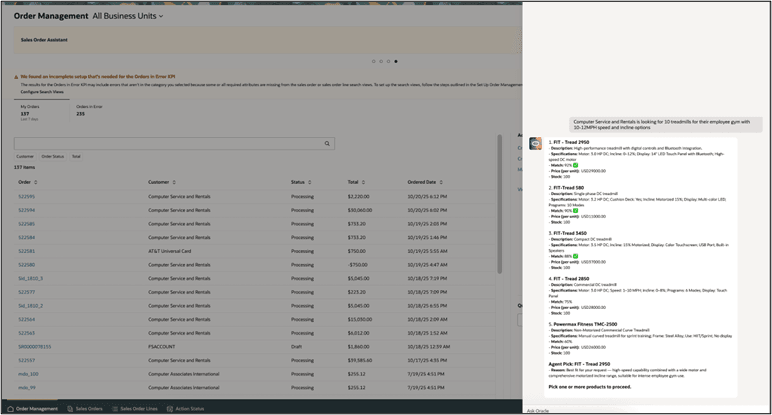Select the third carousel dot
Screen dimensions: 772x415
click(x=388, y=62)
